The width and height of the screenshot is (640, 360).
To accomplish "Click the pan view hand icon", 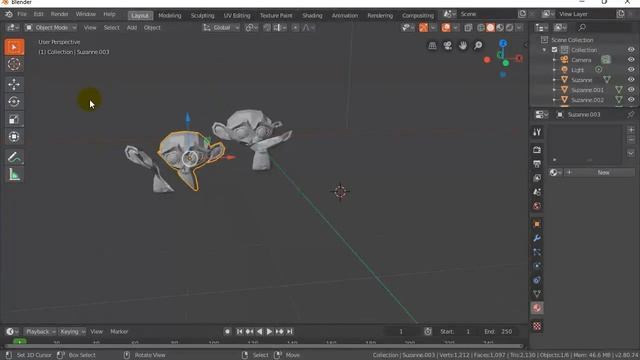I will (462, 45).
